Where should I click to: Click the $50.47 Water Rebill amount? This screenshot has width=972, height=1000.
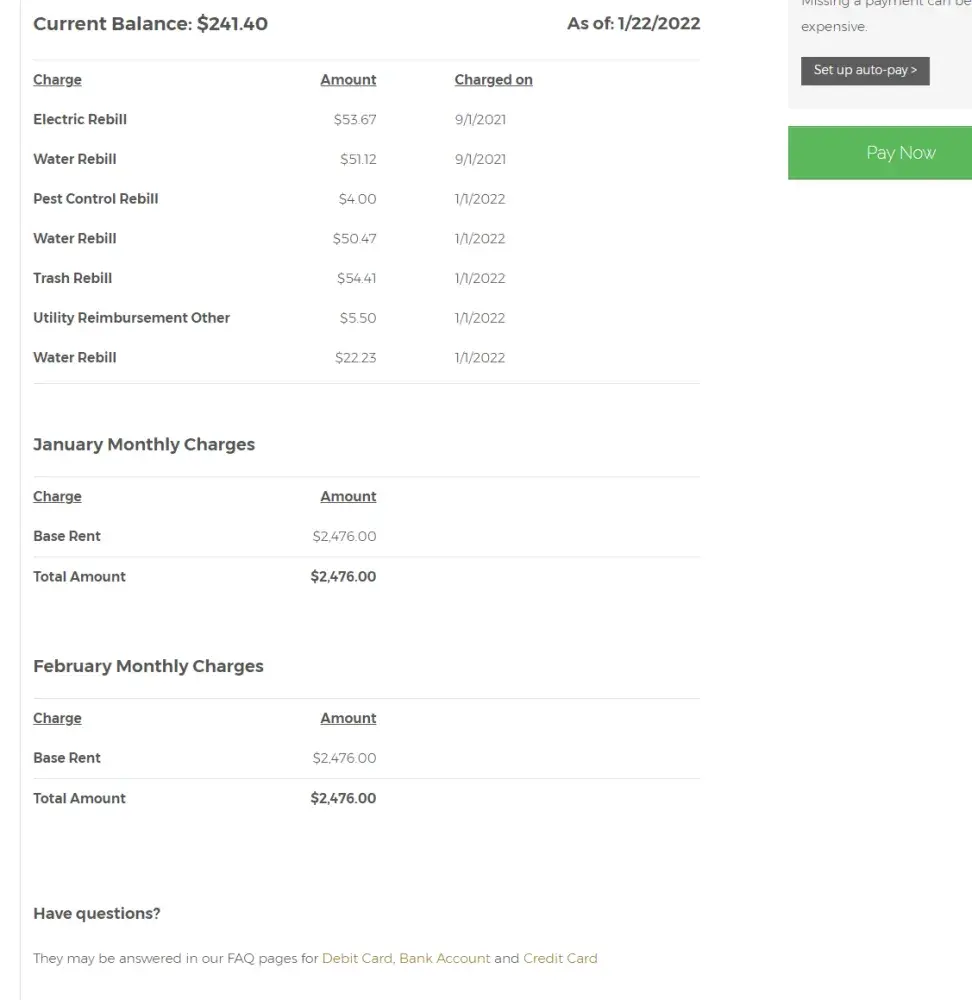[x=355, y=239]
